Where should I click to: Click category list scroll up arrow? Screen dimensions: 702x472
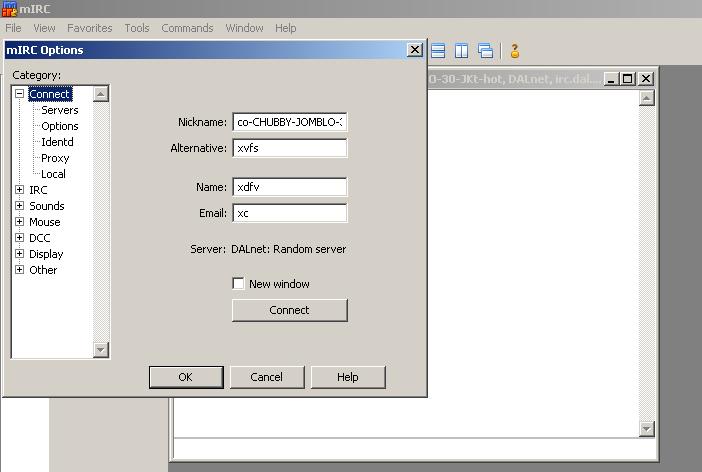coord(101,94)
